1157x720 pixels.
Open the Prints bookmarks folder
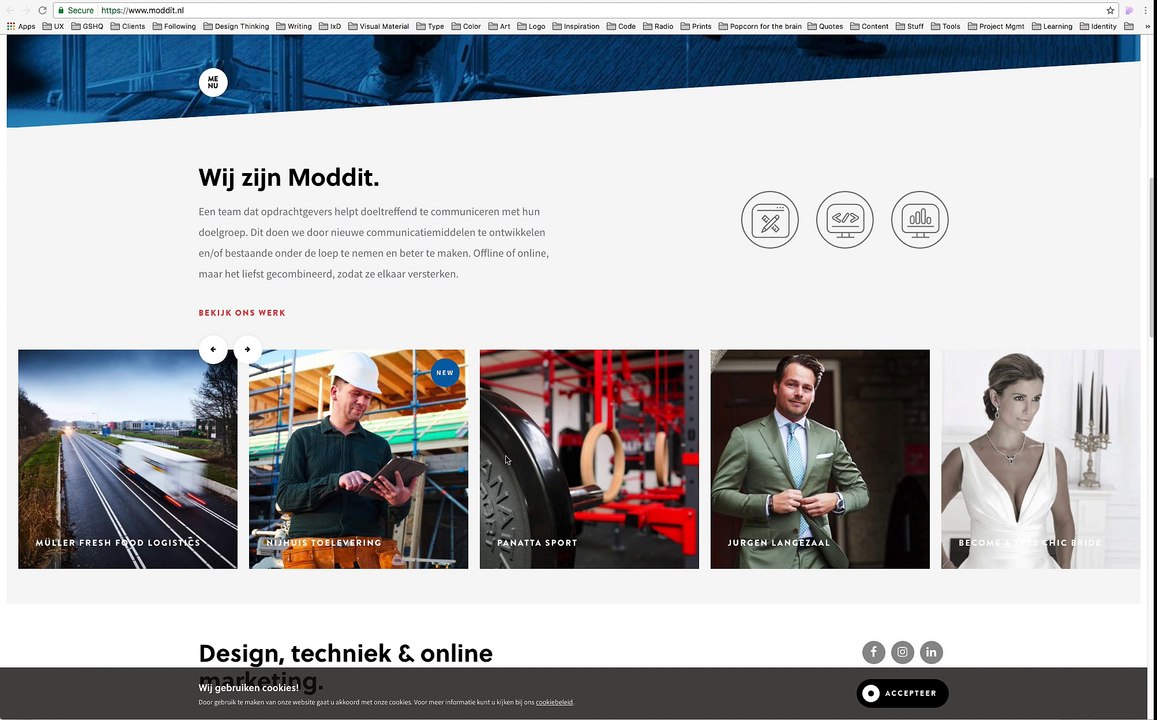pyautogui.click(x=696, y=26)
